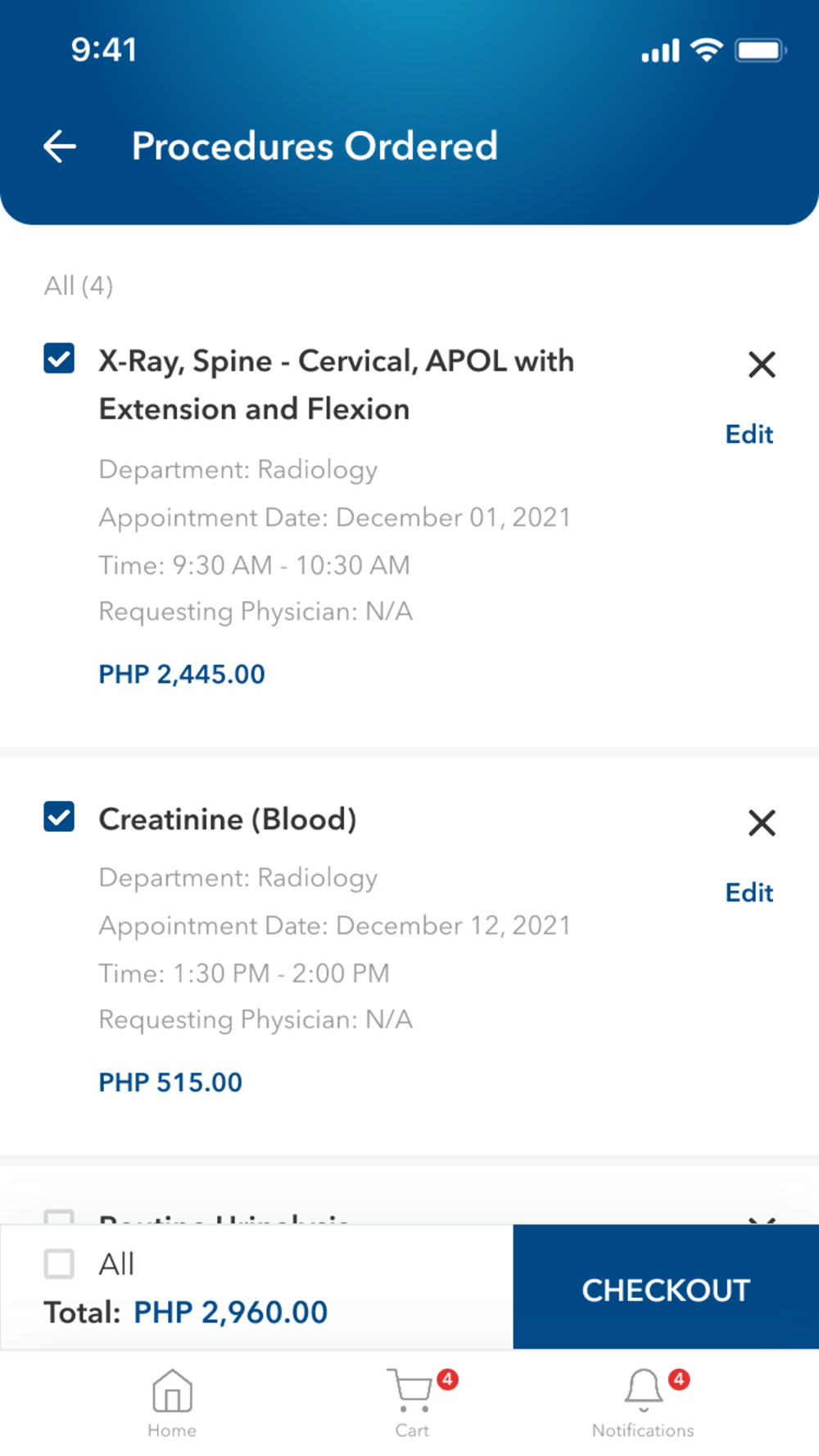Open the X-Ray Spine Cervical procedure title
Viewport: 819px width, 1456px height.
pos(336,385)
